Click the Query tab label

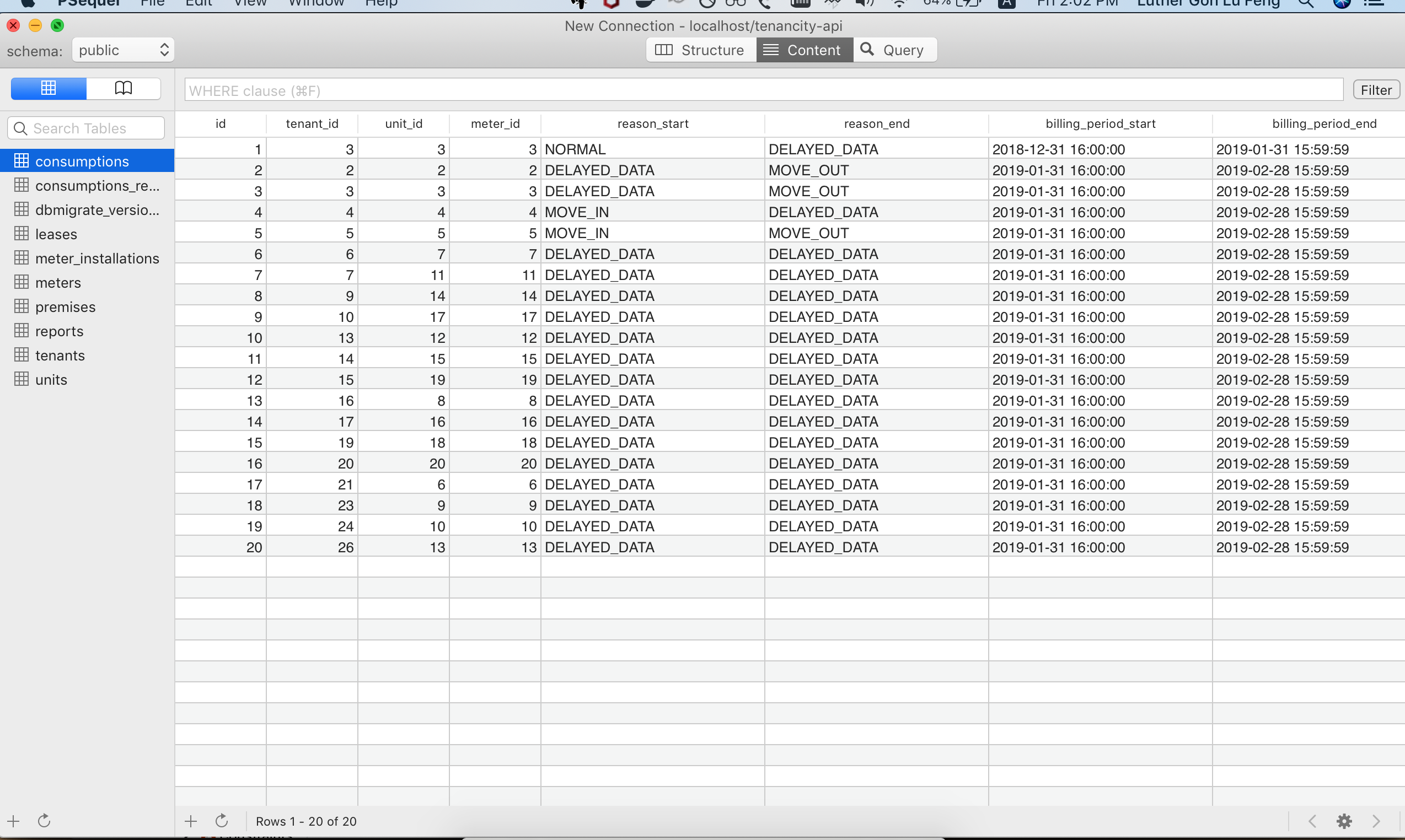pyautogui.click(x=902, y=49)
